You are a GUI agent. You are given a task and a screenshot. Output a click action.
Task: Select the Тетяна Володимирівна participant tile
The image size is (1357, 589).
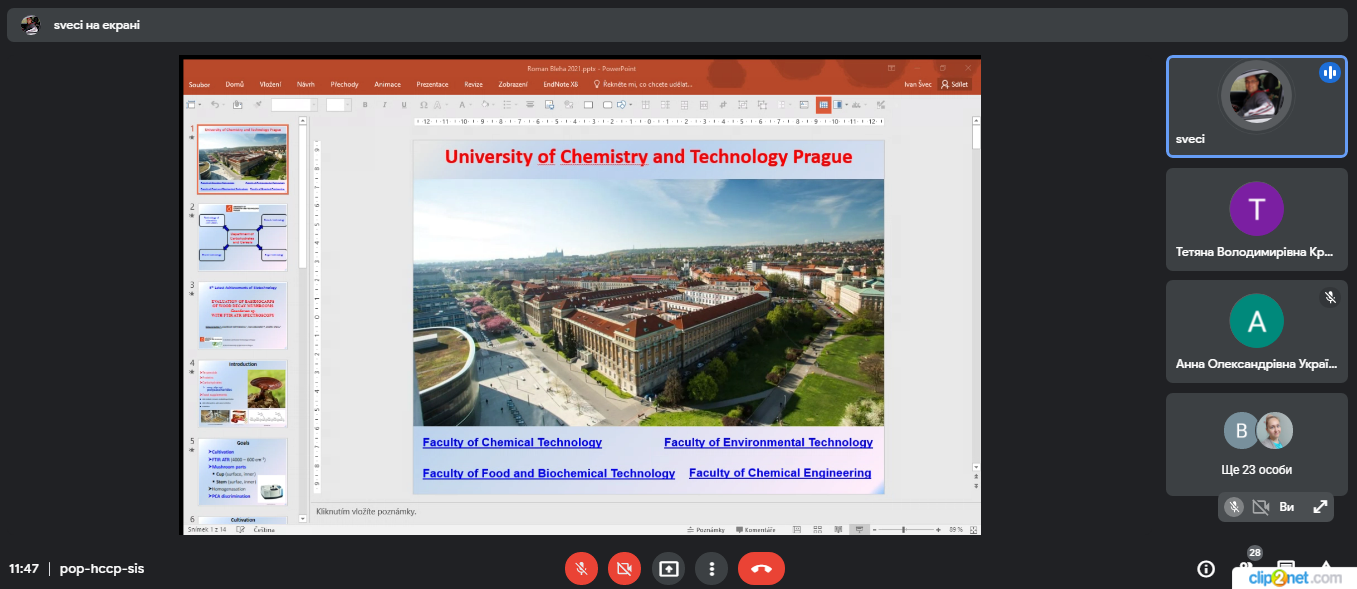point(1257,219)
